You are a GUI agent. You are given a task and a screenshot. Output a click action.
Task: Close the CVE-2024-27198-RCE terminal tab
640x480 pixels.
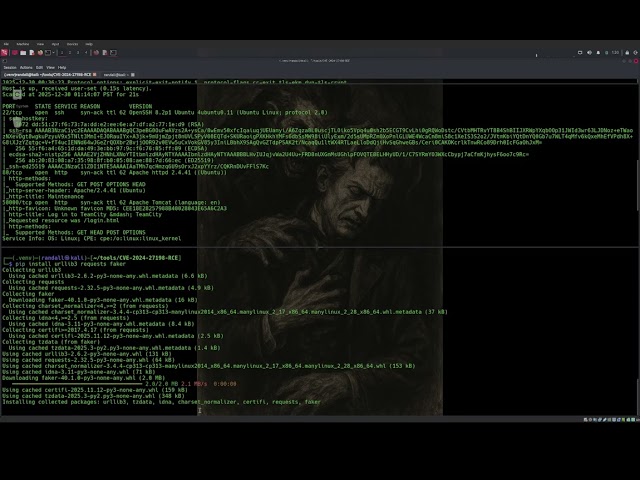click(94, 75)
